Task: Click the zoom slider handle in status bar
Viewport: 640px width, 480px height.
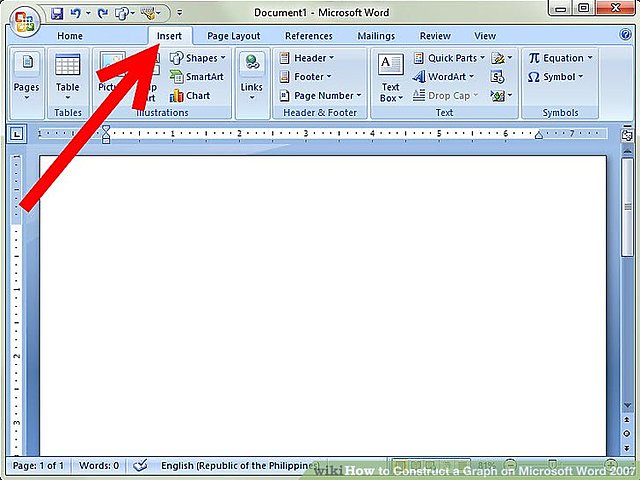Action: tap(552, 464)
